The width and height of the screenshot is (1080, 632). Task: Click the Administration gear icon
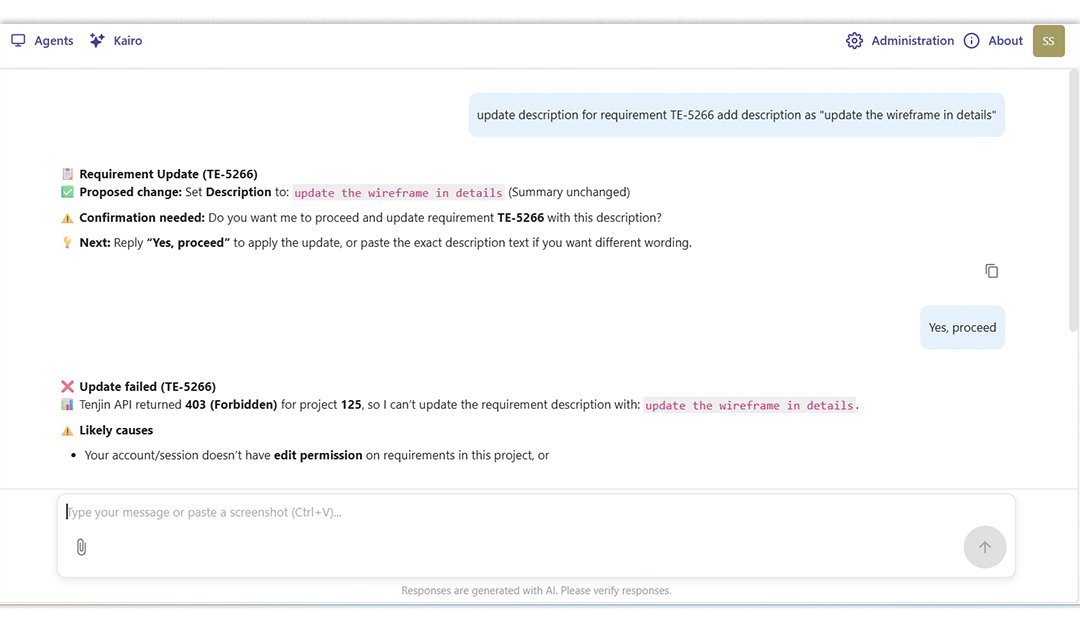[x=854, y=41]
